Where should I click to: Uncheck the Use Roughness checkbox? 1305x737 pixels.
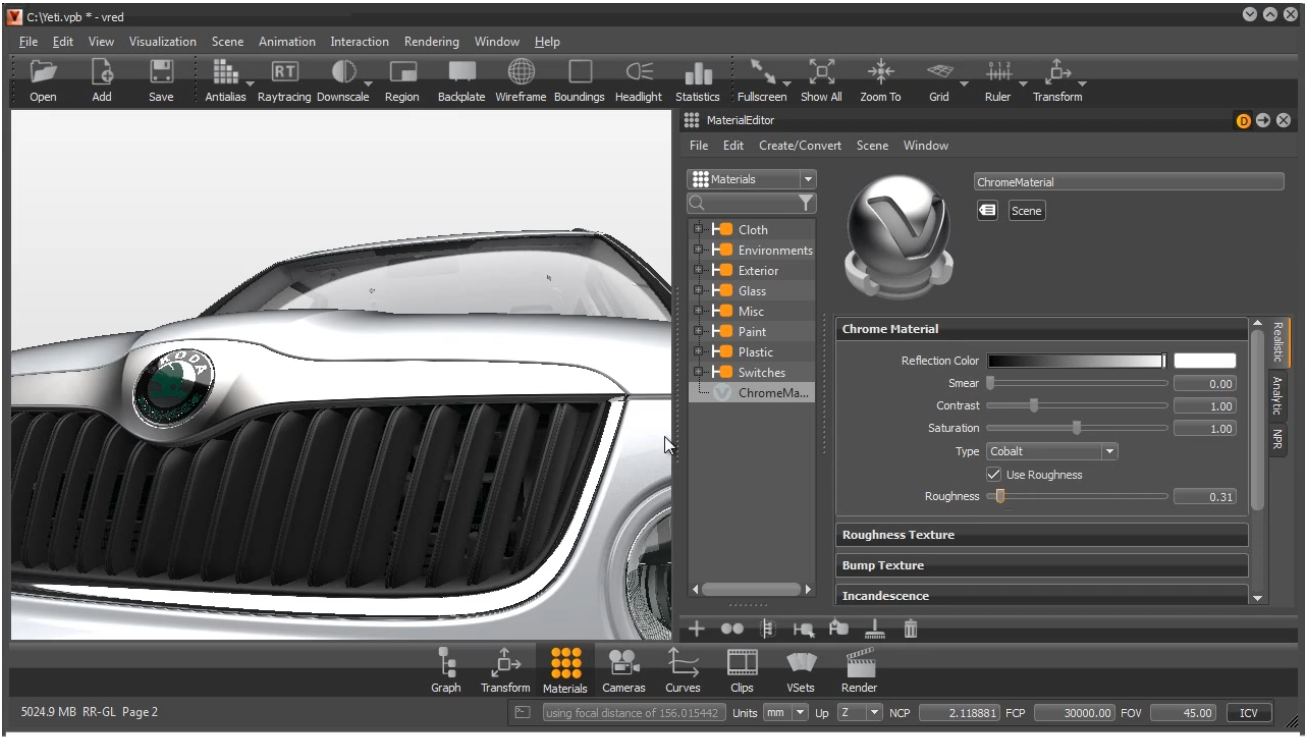[994, 475]
